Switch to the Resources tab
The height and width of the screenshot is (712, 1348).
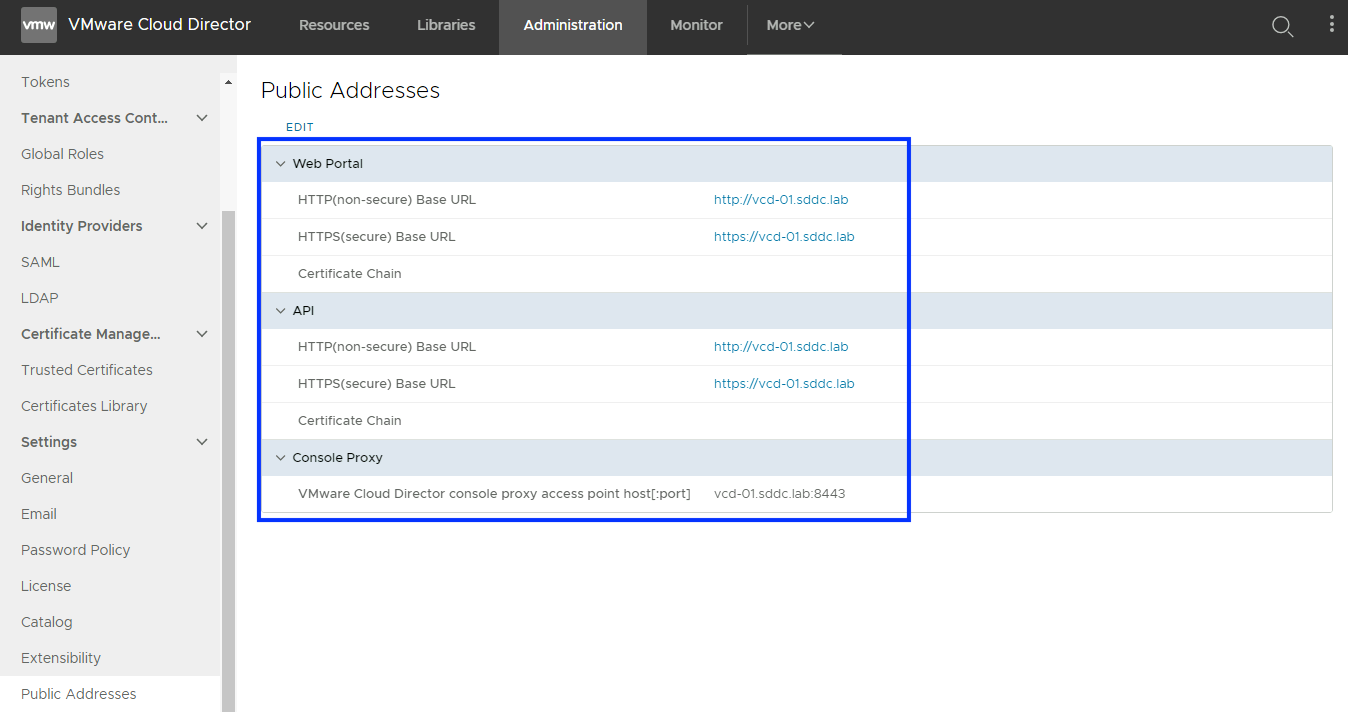pyautogui.click(x=334, y=26)
